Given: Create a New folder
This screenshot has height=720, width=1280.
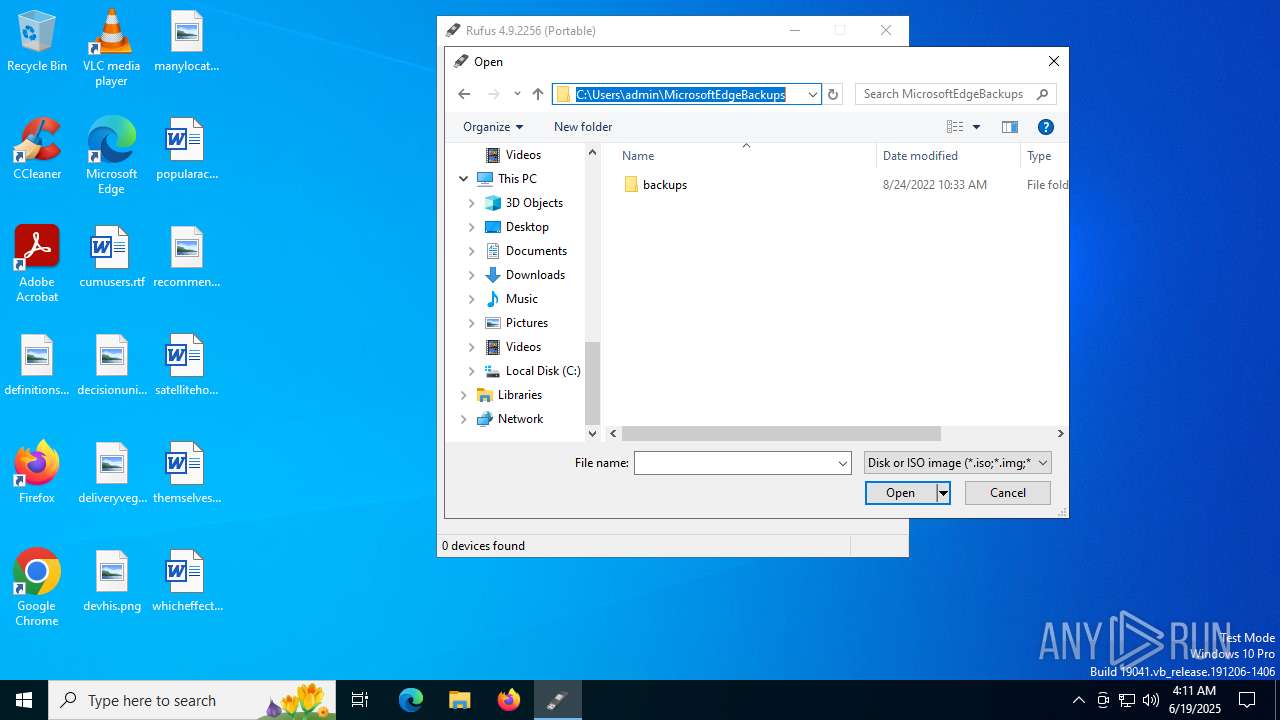Looking at the screenshot, I should [583, 127].
